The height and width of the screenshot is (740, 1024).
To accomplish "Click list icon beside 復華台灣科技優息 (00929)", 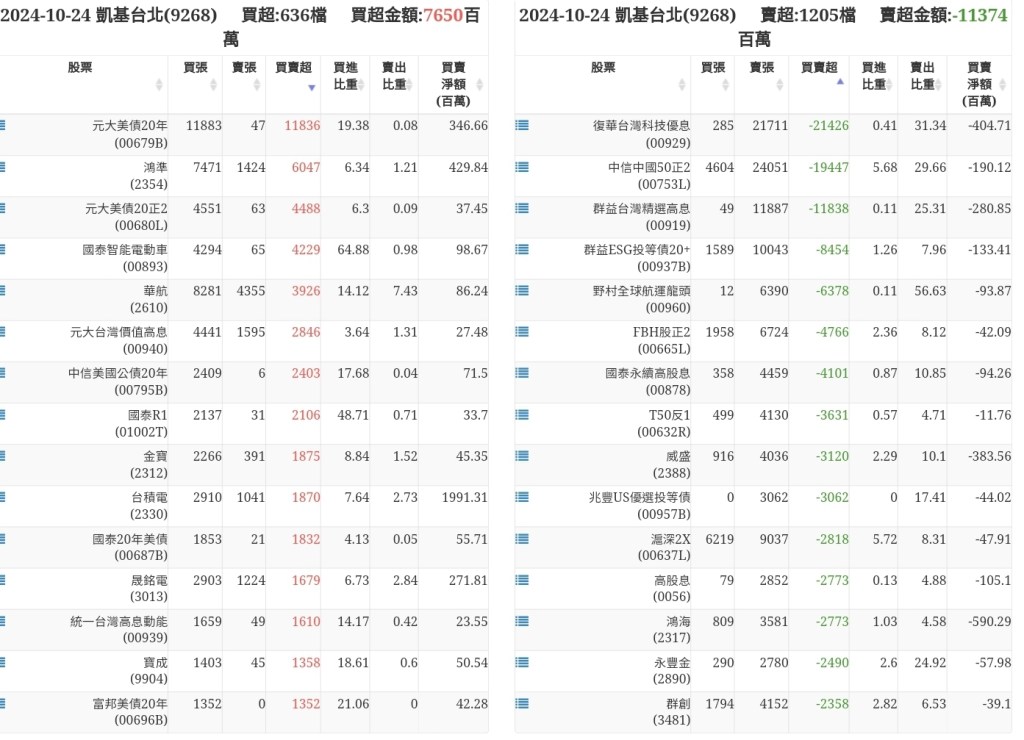I will (x=522, y=126).
